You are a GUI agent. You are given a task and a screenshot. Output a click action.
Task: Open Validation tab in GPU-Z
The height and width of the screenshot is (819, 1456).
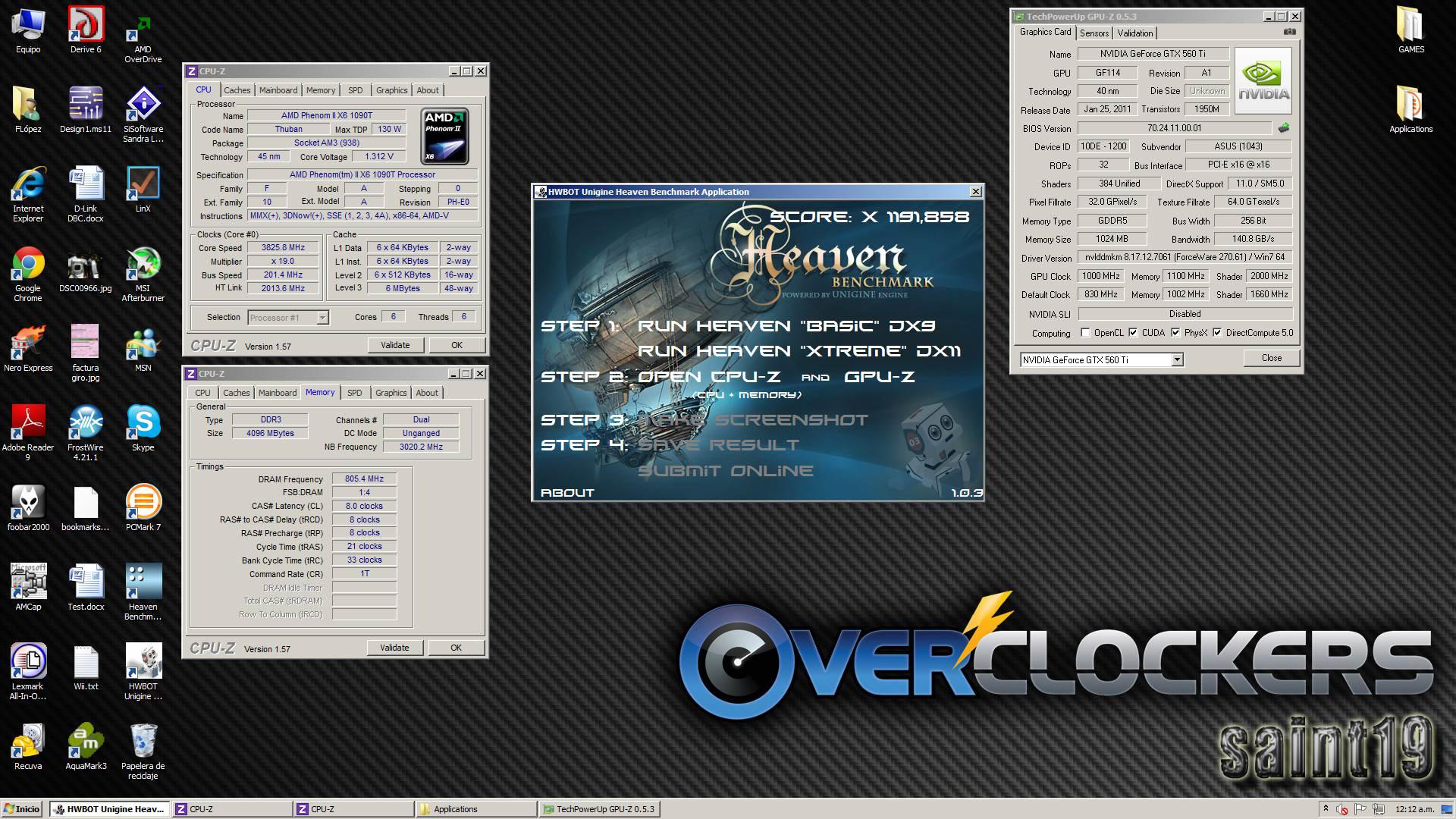coord(1135,33)
